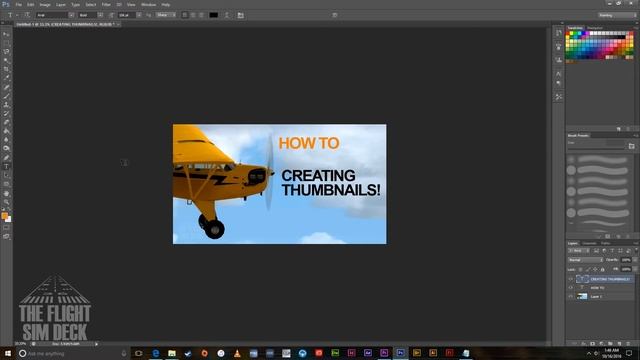The height and width of the screenshot is (360, 640).
Task: Select the Layer 1 thumbnail
Action: click(582, 297)
